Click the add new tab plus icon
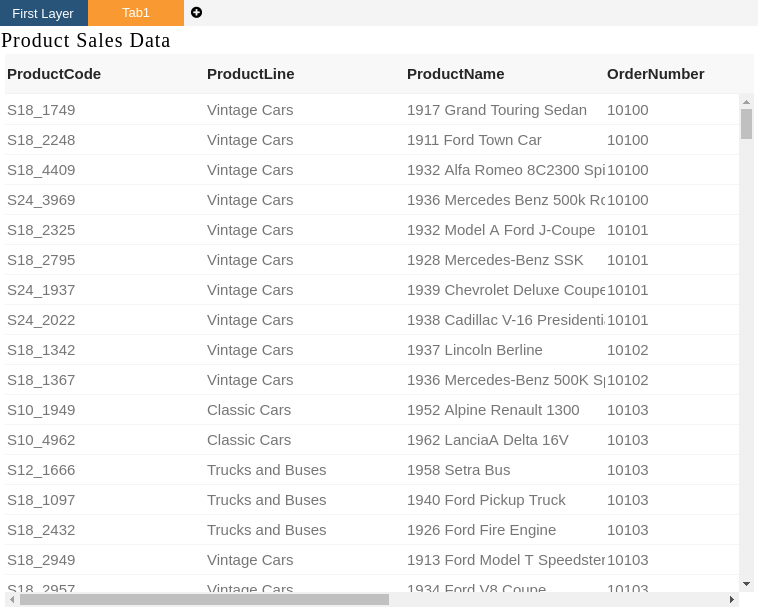Viewport: 758px width, 609px height. (196, 13)
